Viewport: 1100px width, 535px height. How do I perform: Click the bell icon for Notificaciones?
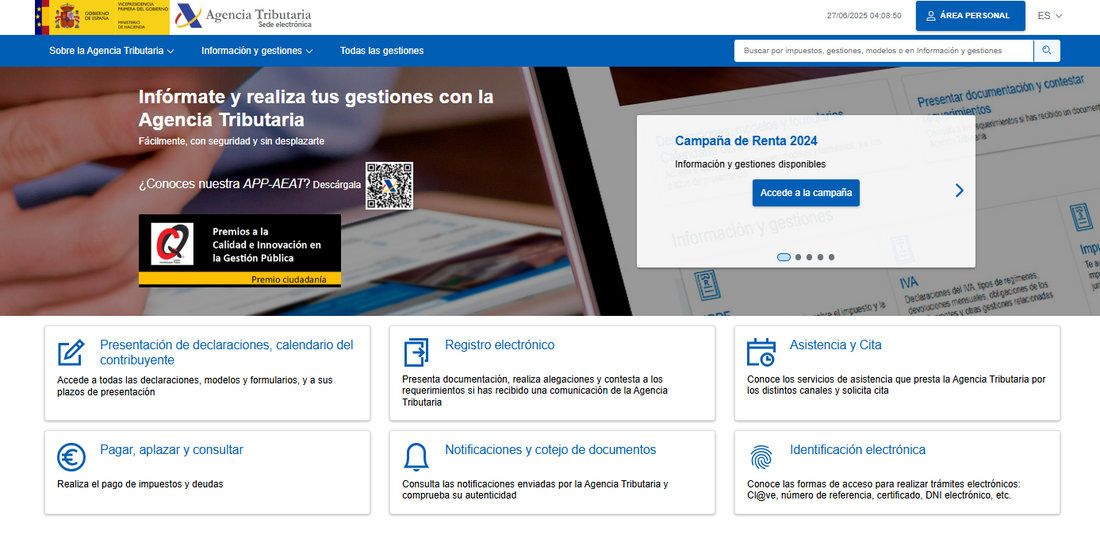point(416,457)
